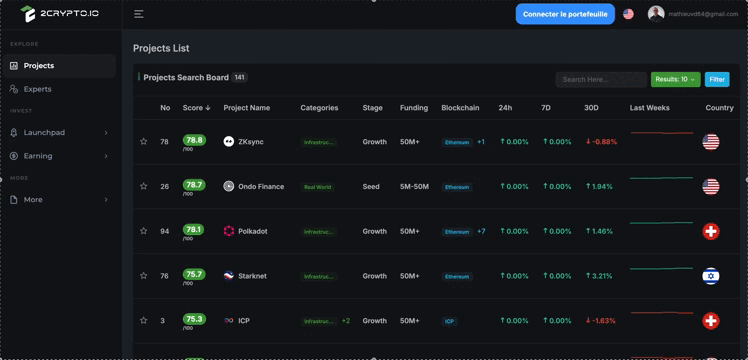Image resolution: width=748 pixels, height=360 pixels.
Task: Click the 5M-50M funding value
Action: point(414,186)
